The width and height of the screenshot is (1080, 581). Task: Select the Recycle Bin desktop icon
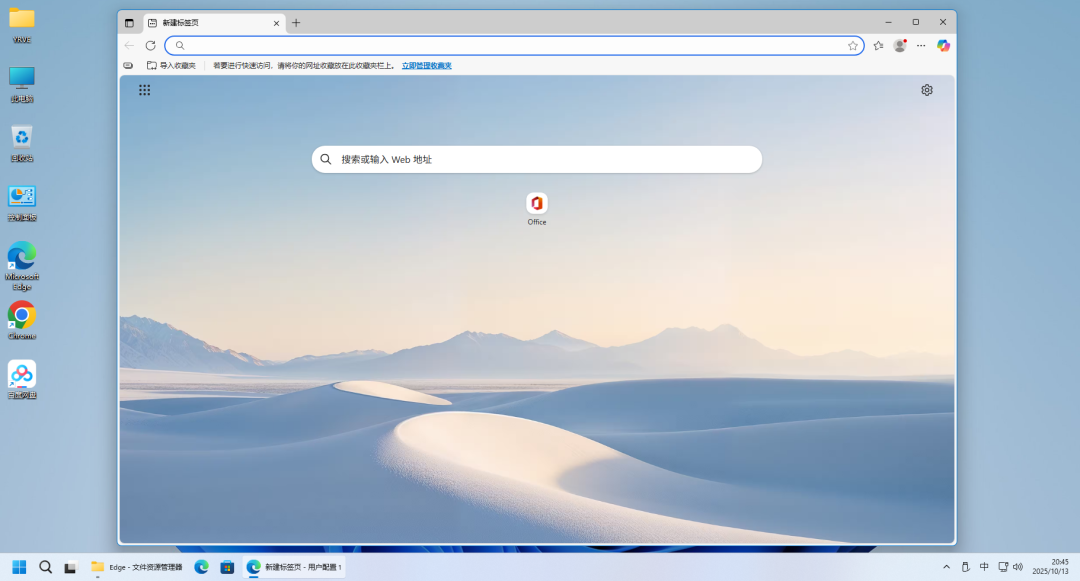pyautogui.click(x=22, y=144)
